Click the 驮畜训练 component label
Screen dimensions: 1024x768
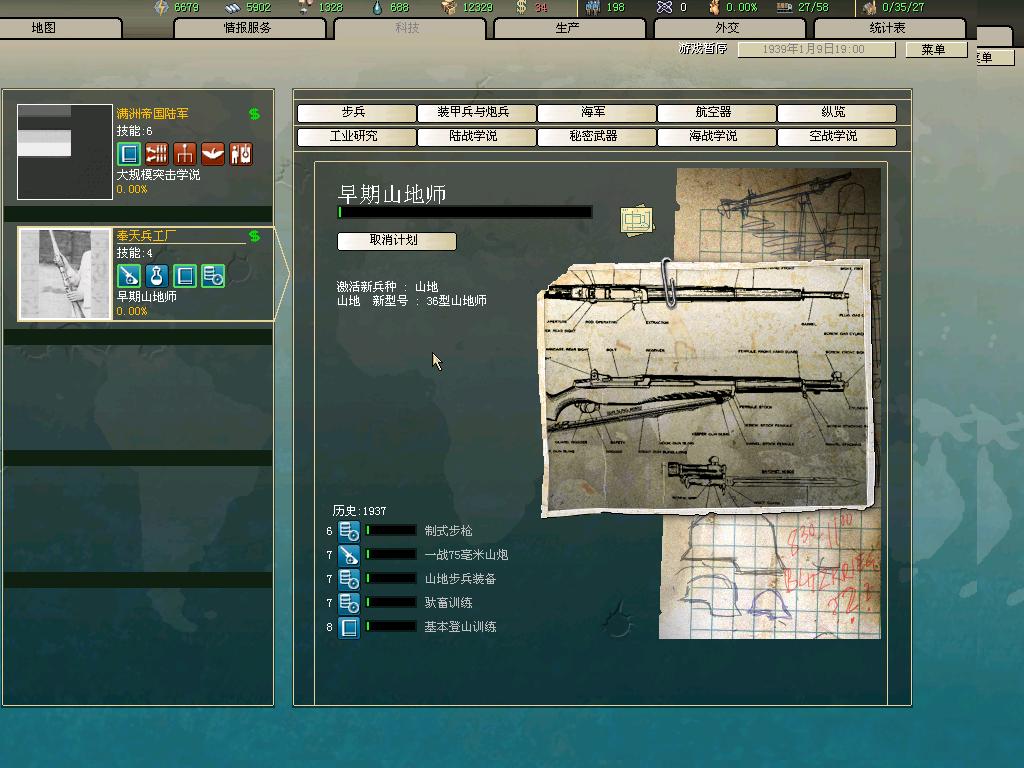448,603
